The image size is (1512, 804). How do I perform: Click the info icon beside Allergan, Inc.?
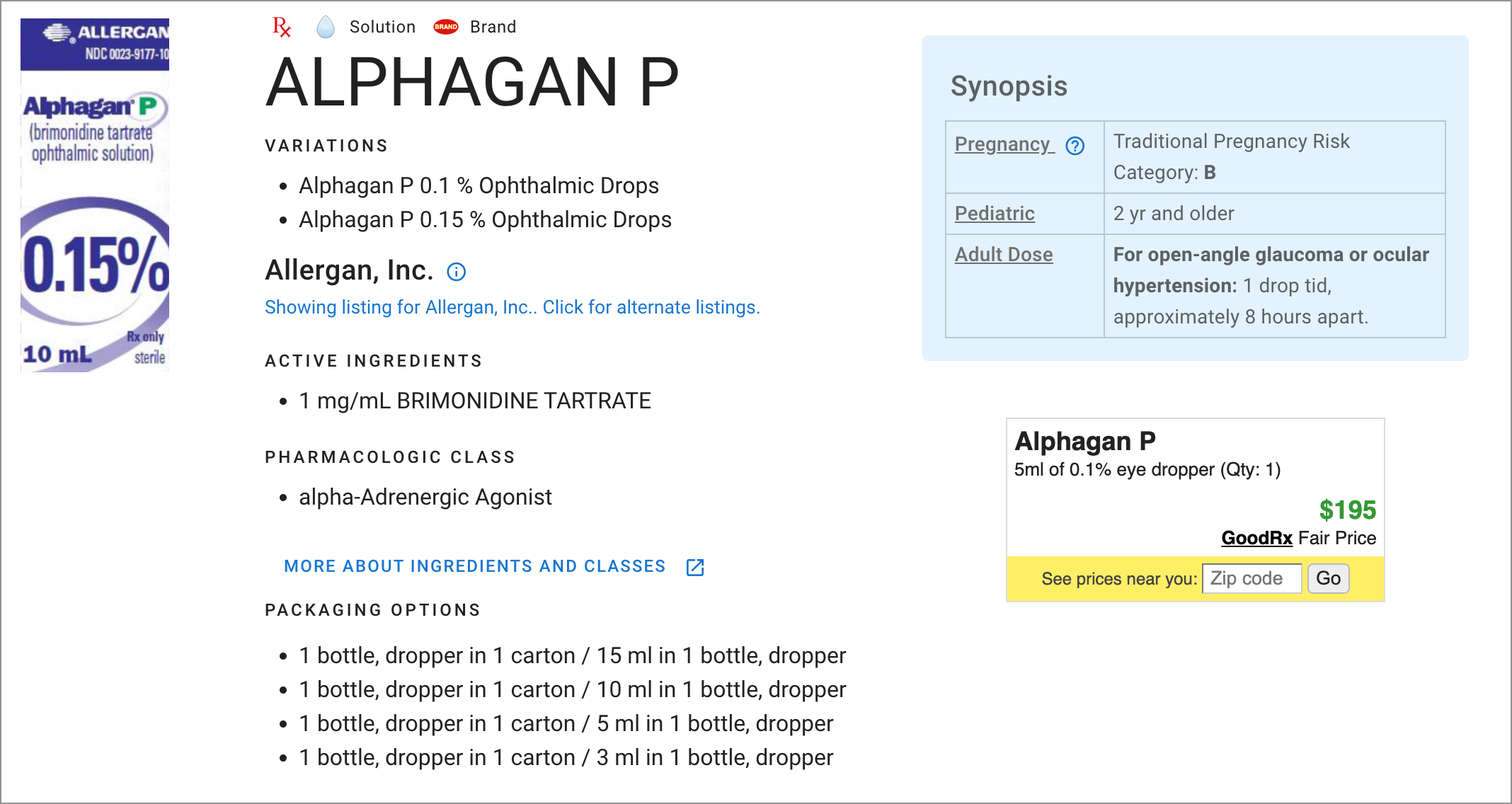point(457,272)
